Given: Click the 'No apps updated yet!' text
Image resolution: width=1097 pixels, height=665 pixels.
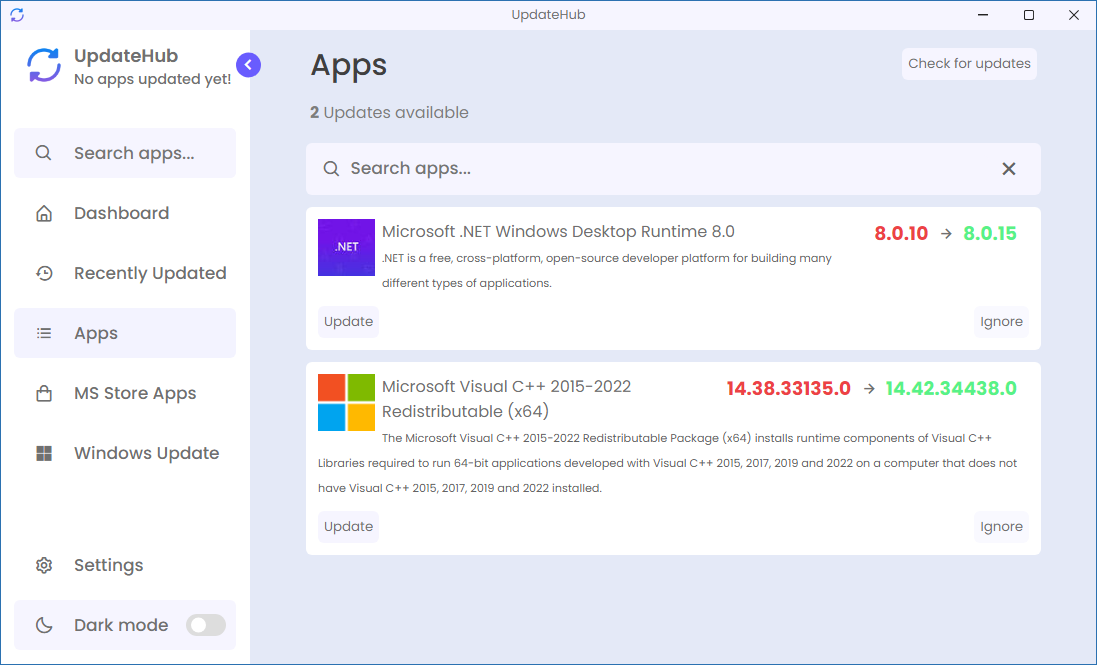Looking at the screenshot, I should pyautogui.click(x=153, y=79).
